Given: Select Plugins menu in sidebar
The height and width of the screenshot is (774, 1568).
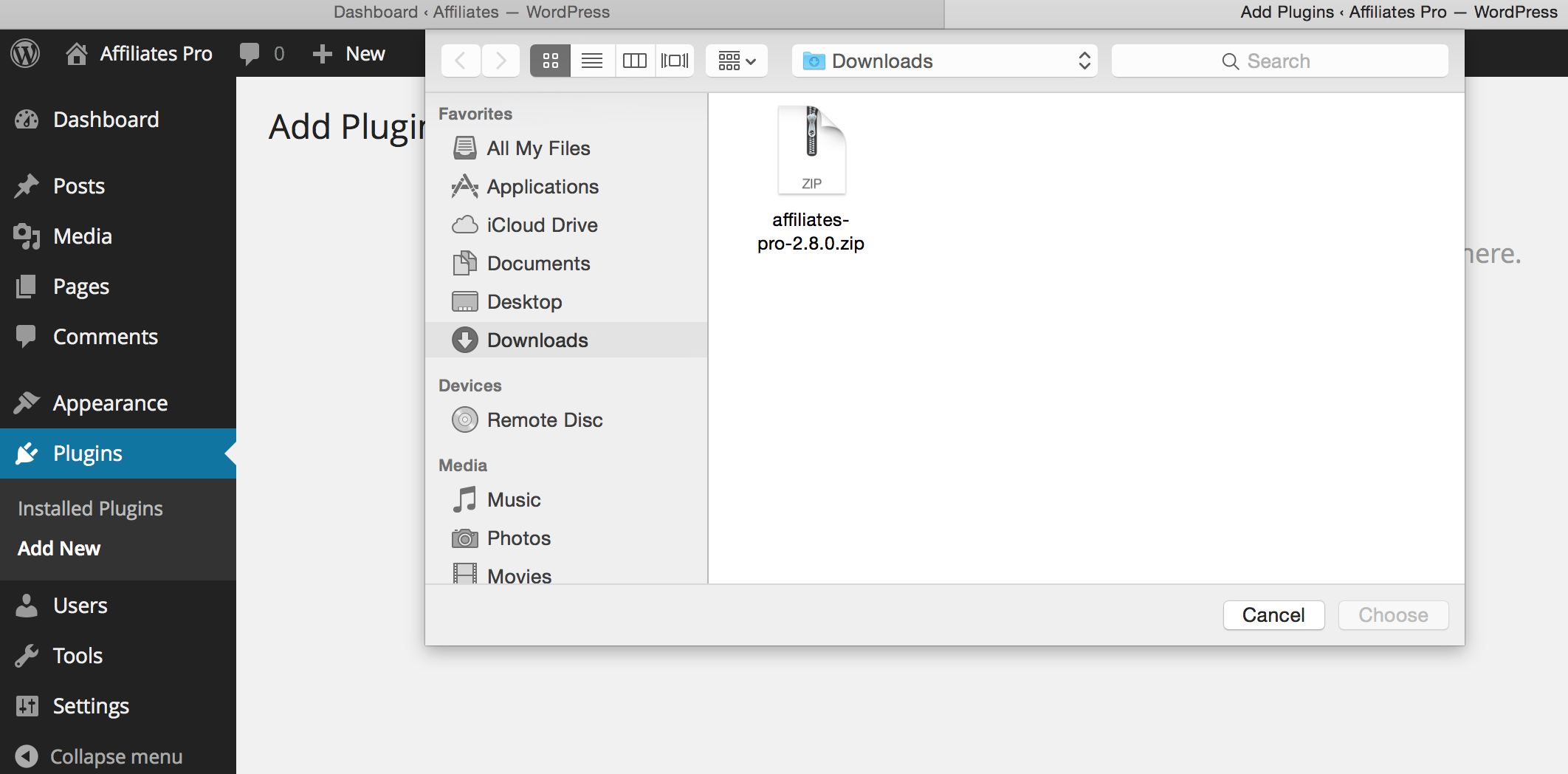Looking at the screenshot, I should [x=118, y=453].
